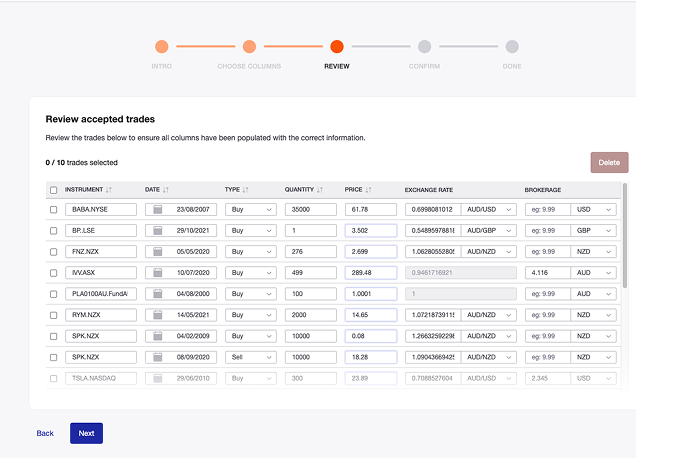
Task: Edit the price field showing 1.0001
Action: [371, 294]
